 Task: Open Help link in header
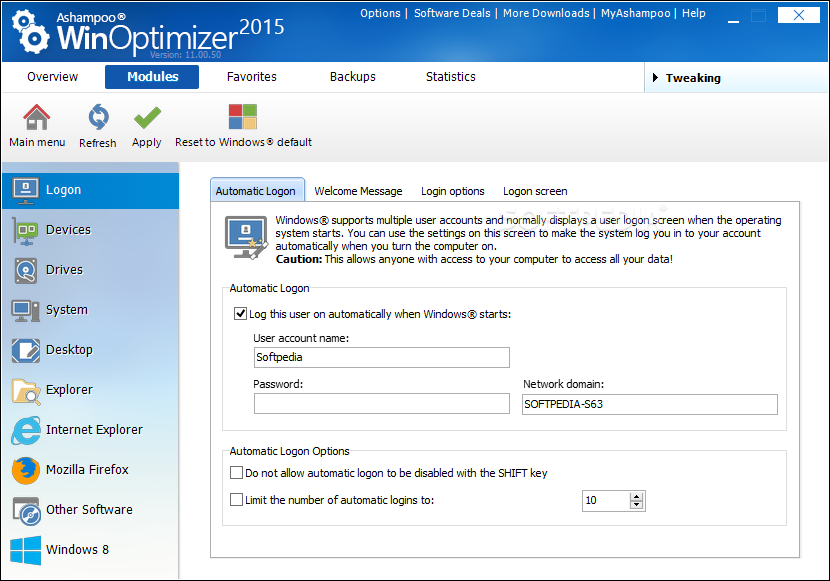pos(693,13)
